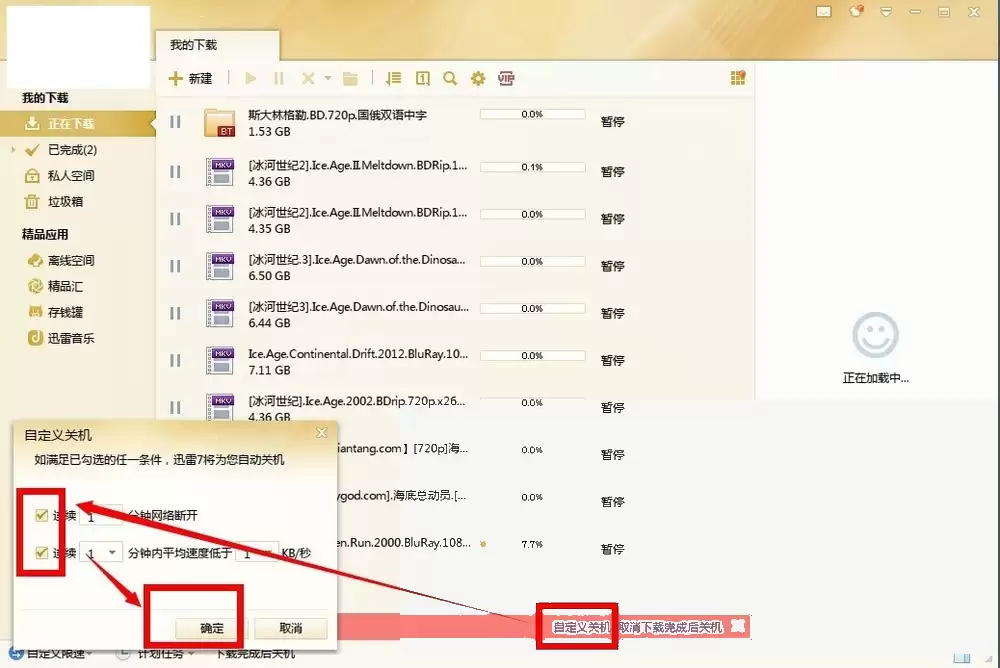The width and height of the screenshot is (1000, 668).
Task: Select 已完成(2) in the sidebar
Action: (x=72, y=150)
